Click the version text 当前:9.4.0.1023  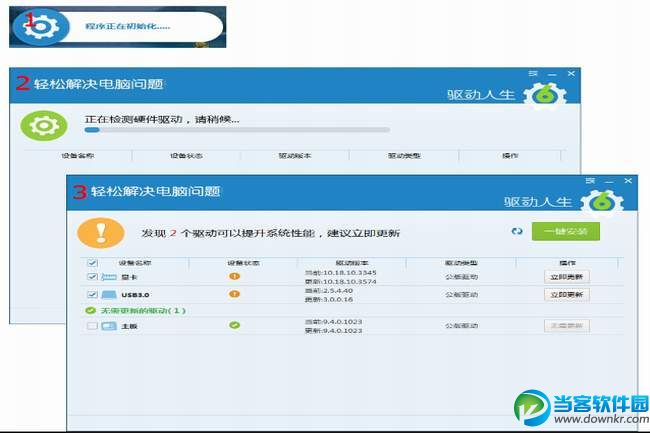point(333,322)
